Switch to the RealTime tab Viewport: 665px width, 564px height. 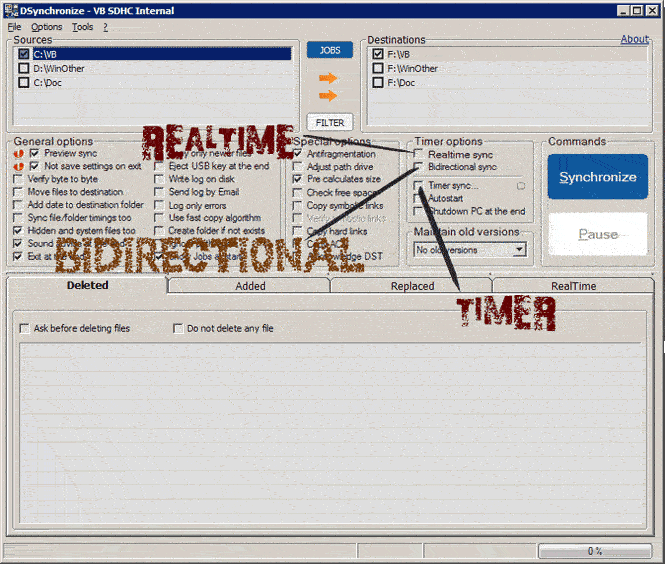pyautogui.click(x=573, y=286)
